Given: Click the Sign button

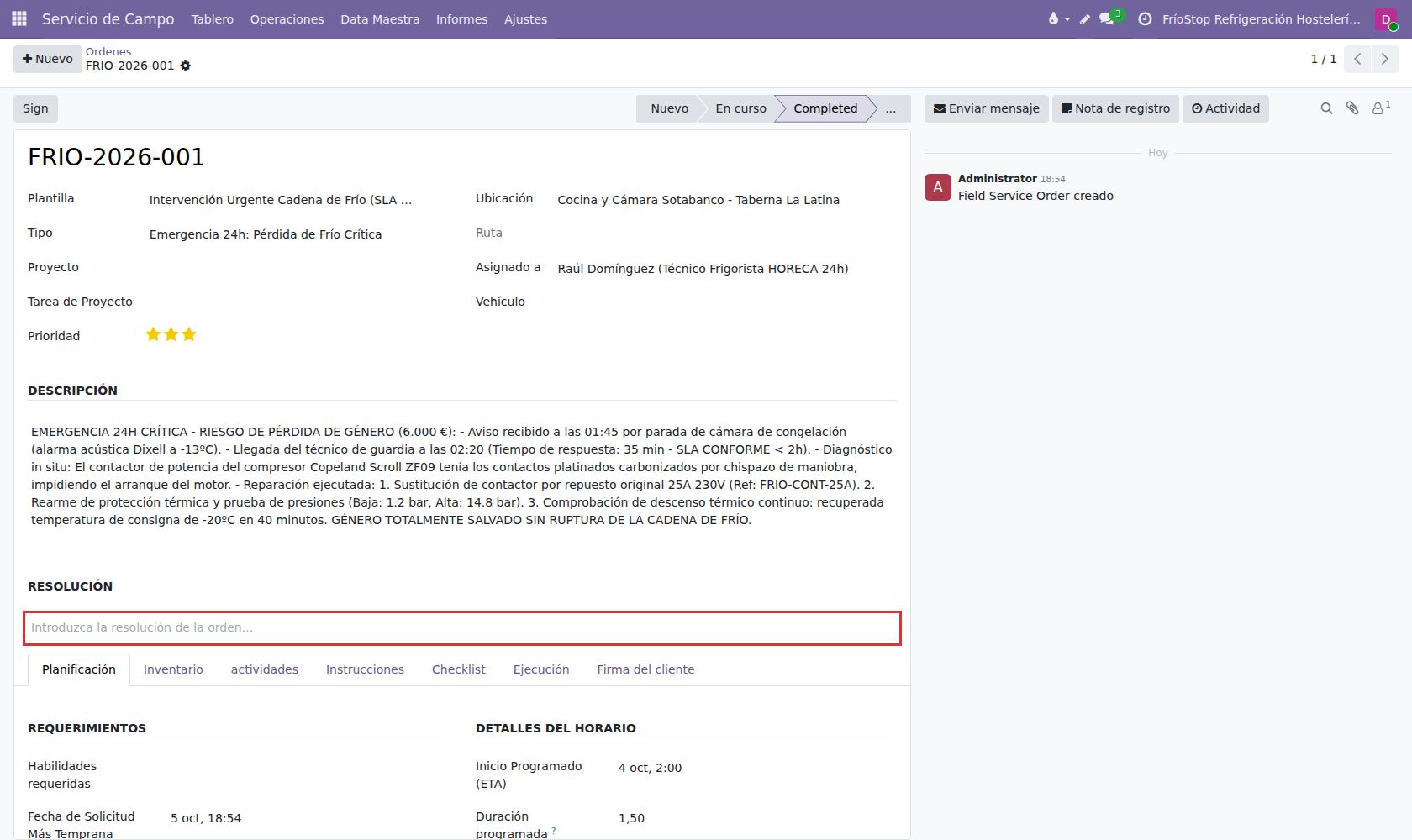Looking at the screenshot, I should (x=35, y=108).
